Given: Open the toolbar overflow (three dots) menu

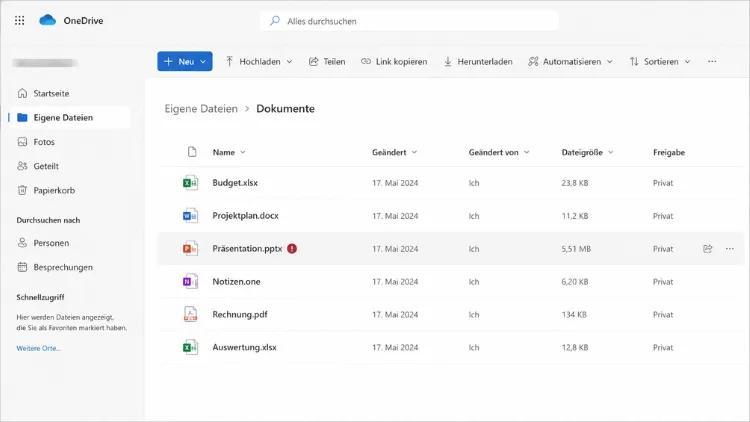Looking at the screenshot, I should click(712, 61).
